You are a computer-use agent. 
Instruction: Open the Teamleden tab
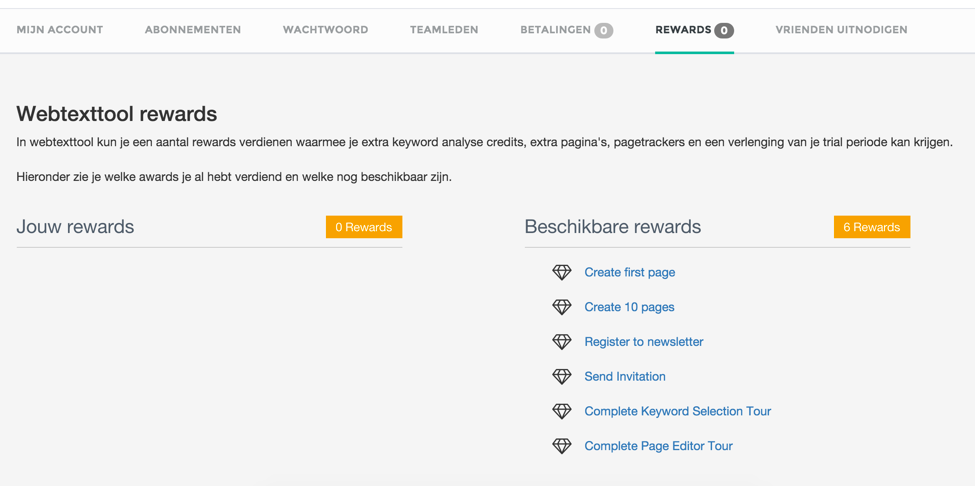[444, 30]
